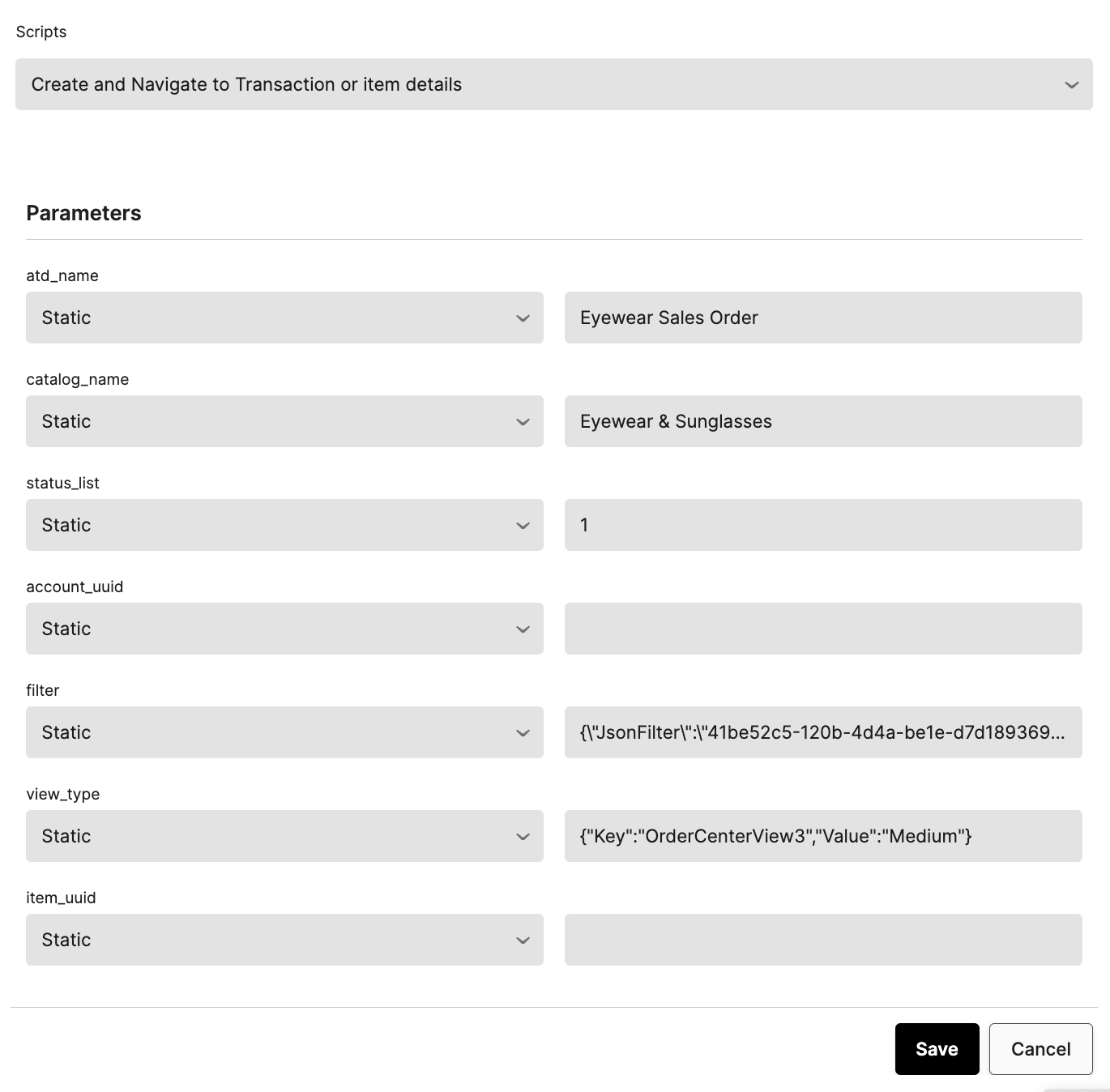Click chevron icon of item_uuid type dropdown
The width and height of the screenshot is (1110, 1092).
pos(523,941)
